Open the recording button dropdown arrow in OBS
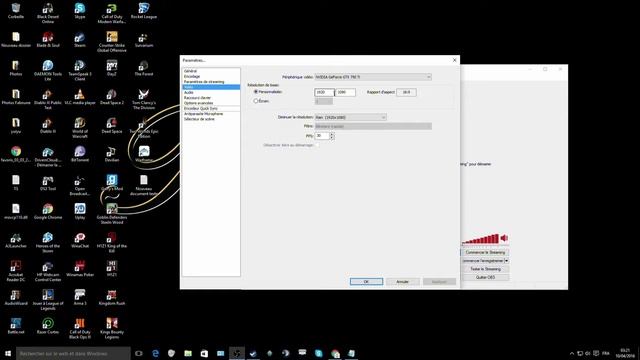Image resolution: width=640 pixels, height=360 pixels. click(507, 260)
